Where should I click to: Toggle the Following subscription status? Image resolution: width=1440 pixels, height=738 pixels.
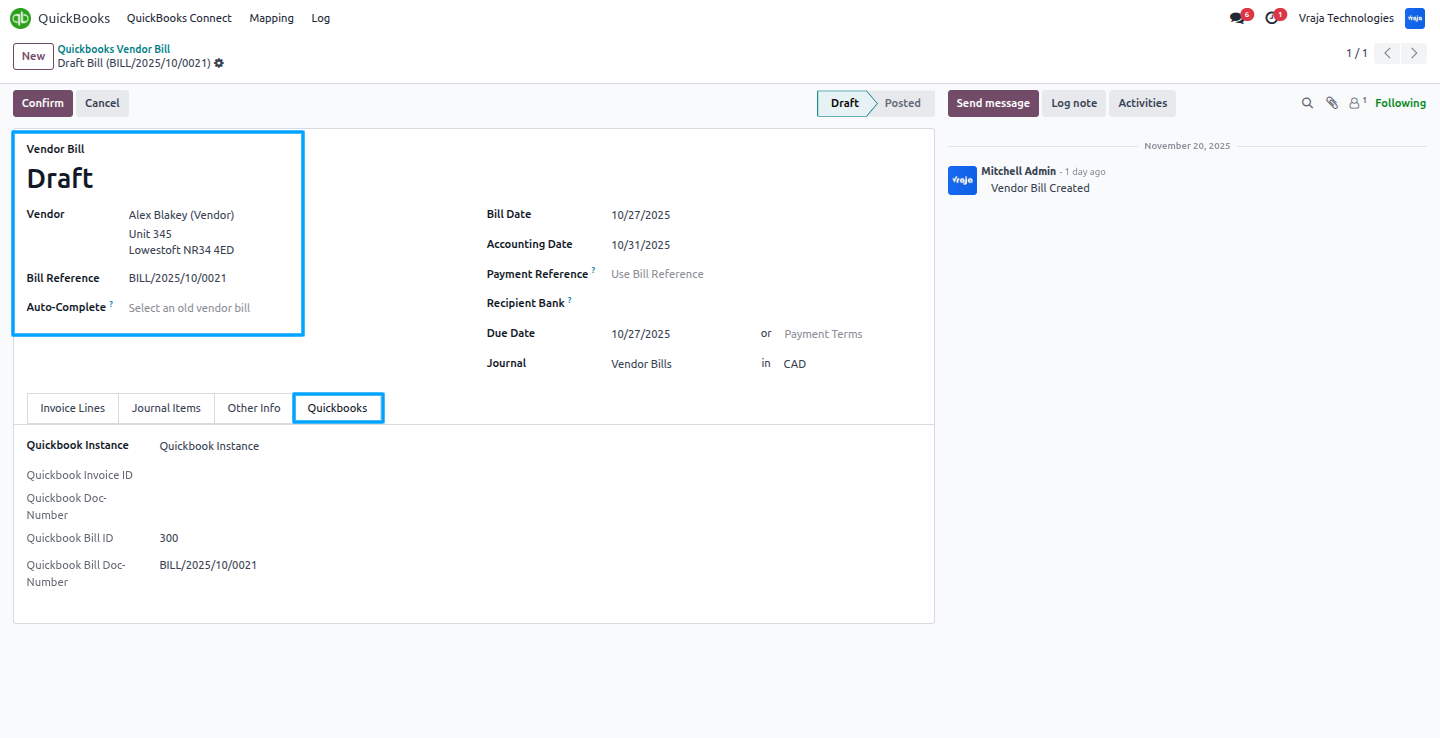(1400, 103)
